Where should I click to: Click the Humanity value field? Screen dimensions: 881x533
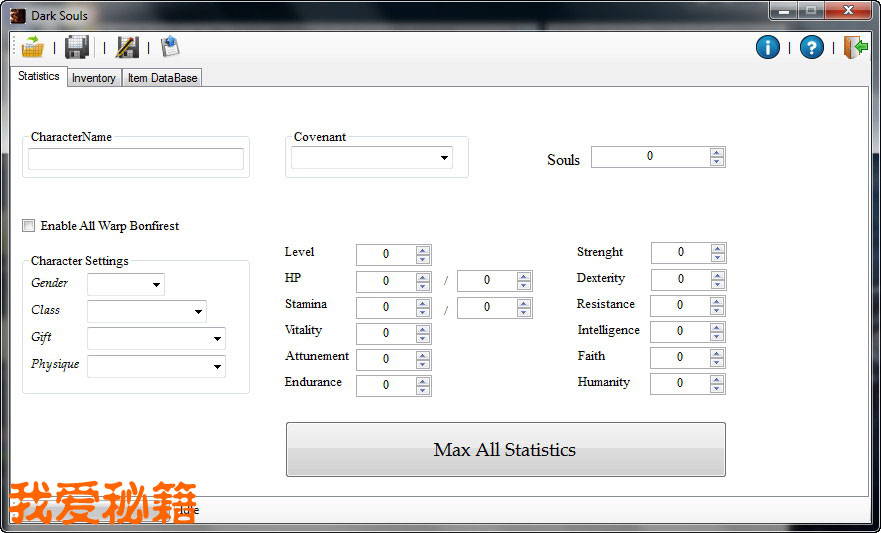pos(680,383)
